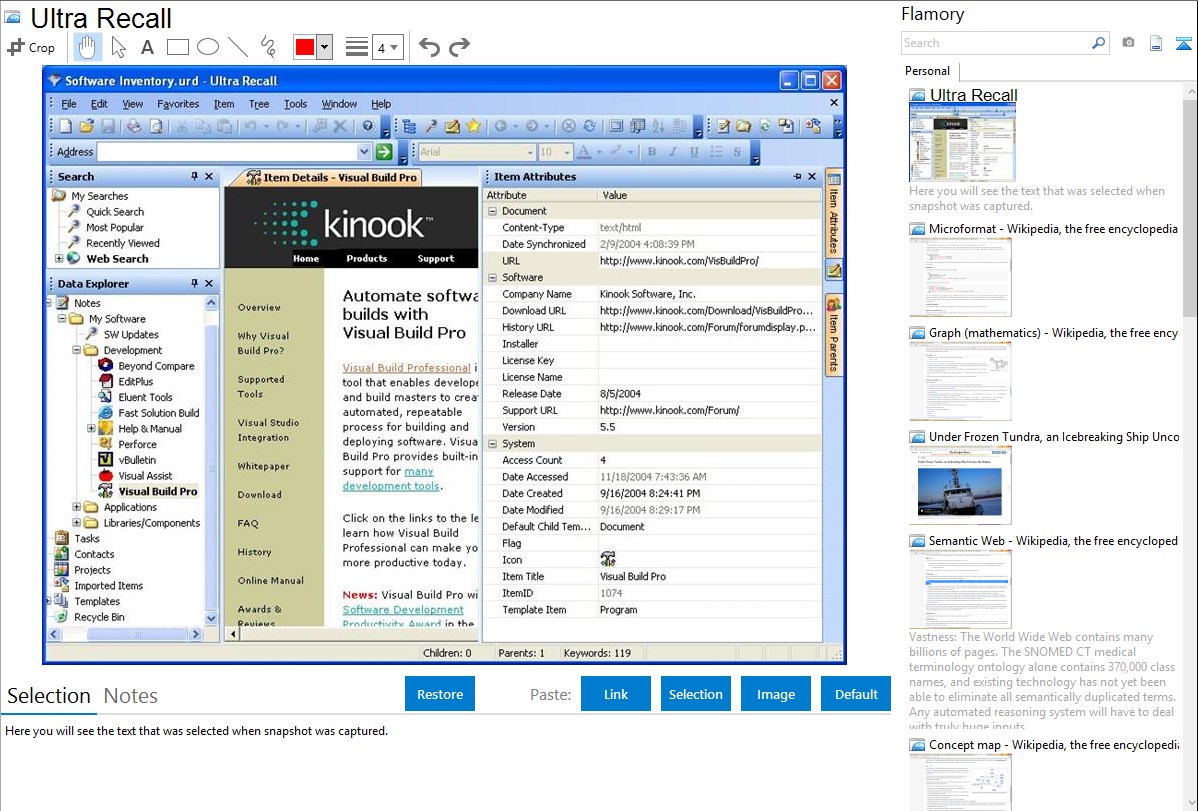Collapse the System attribute group
This screenshot has height=811, width=1198.
click(492, 443)
